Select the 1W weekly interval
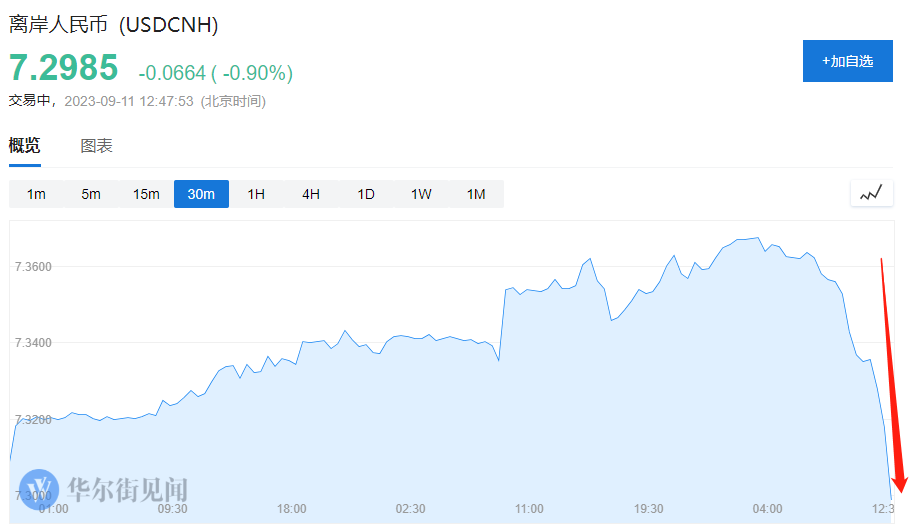The width and height of the screenshot is (910, 530). click(421, 194)
